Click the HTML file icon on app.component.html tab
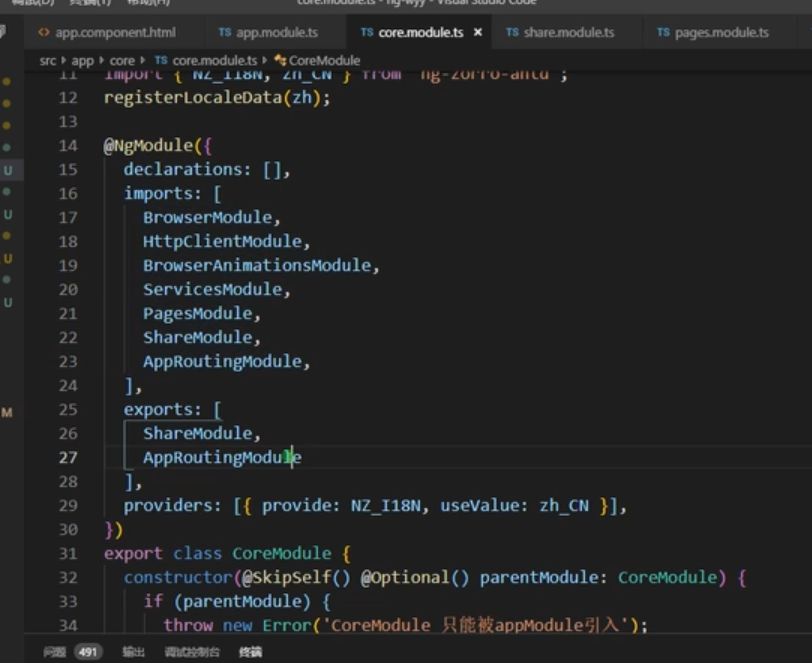The height and width of the screenshot is (663, 812). [x=44, y=33]
